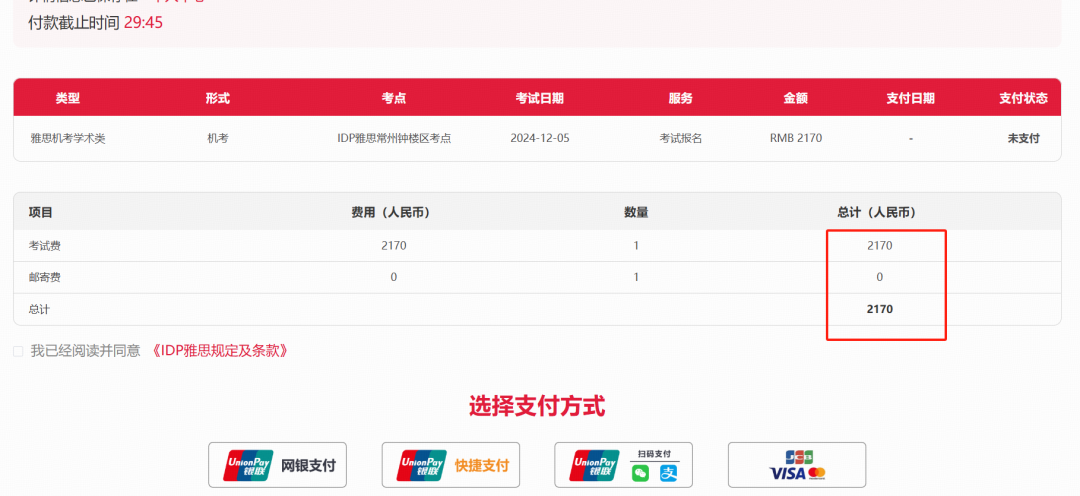Click the Alipay icon
The width and height of the screenshot is (1080, 496).
(x=669, y=473)
